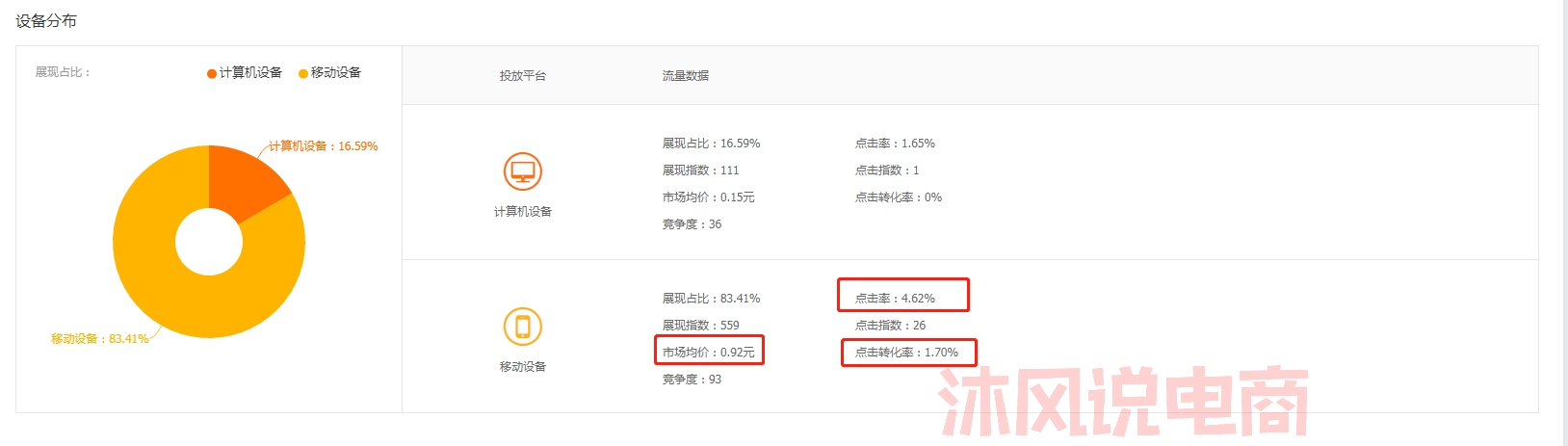The width and height of the screenshot is (1568, 446).
Task: Click the 设备分布 section title
Action: point(46,21)
